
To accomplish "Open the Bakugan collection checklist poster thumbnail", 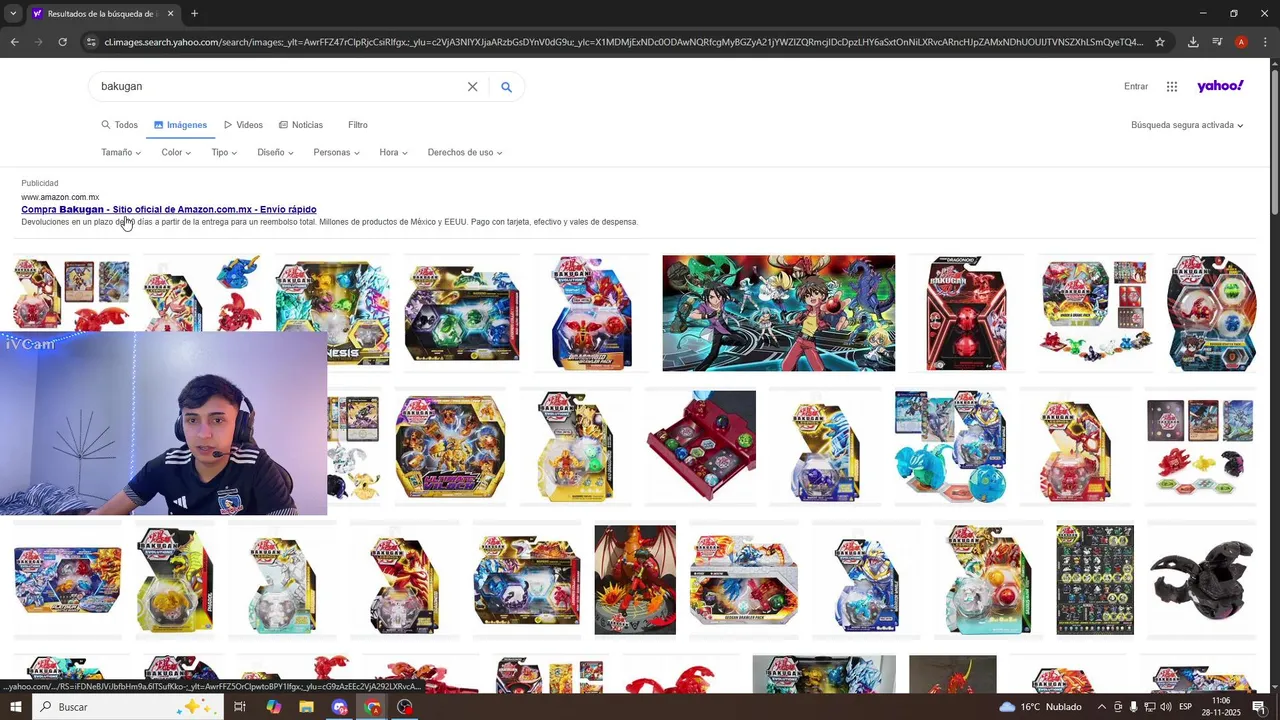I will [x=1095, y=580].
